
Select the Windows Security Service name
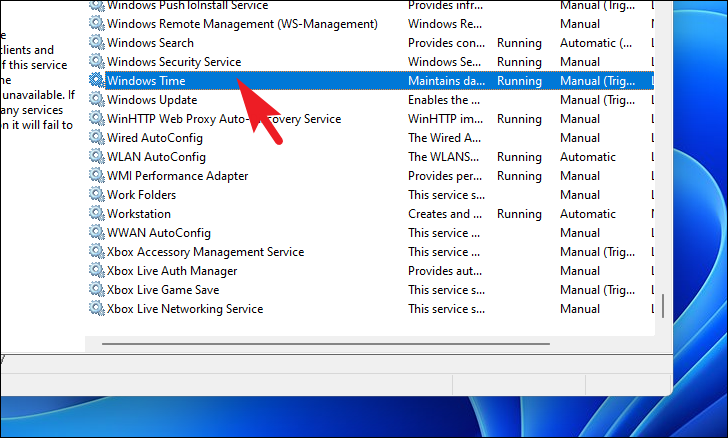coord(174,62)
